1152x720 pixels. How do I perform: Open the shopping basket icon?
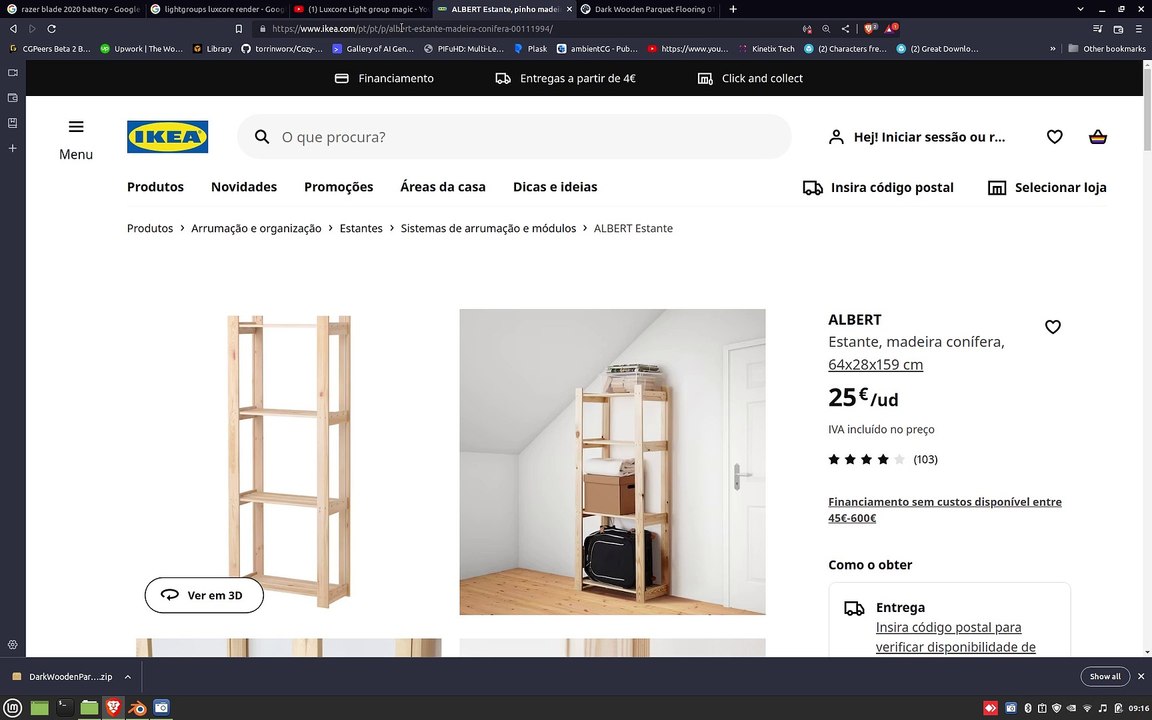click(x=1098, y=137)
